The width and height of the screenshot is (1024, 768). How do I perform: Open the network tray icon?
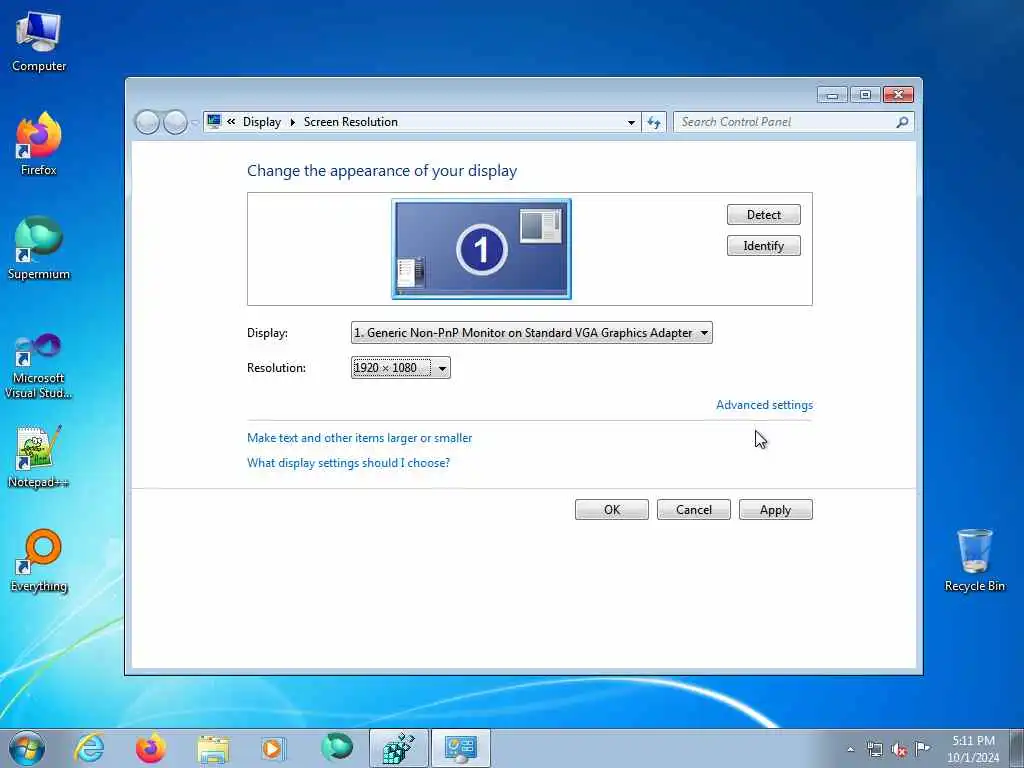pyautogui.click(x=874, y=750)
